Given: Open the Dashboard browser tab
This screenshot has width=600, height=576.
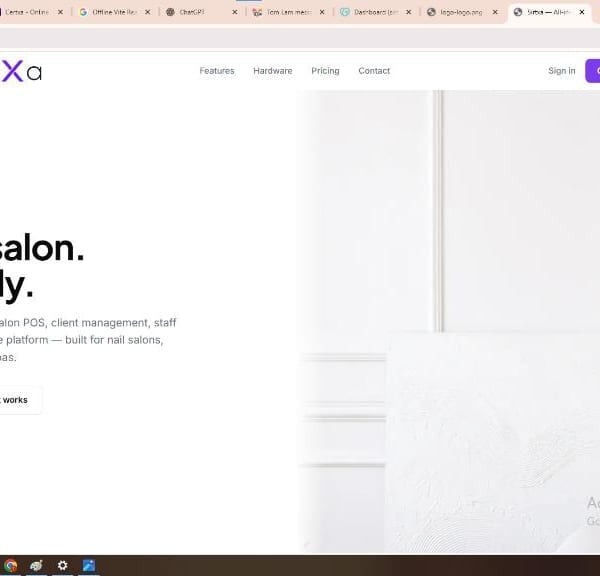Looking at the screenshot, I should coord(376,12).
